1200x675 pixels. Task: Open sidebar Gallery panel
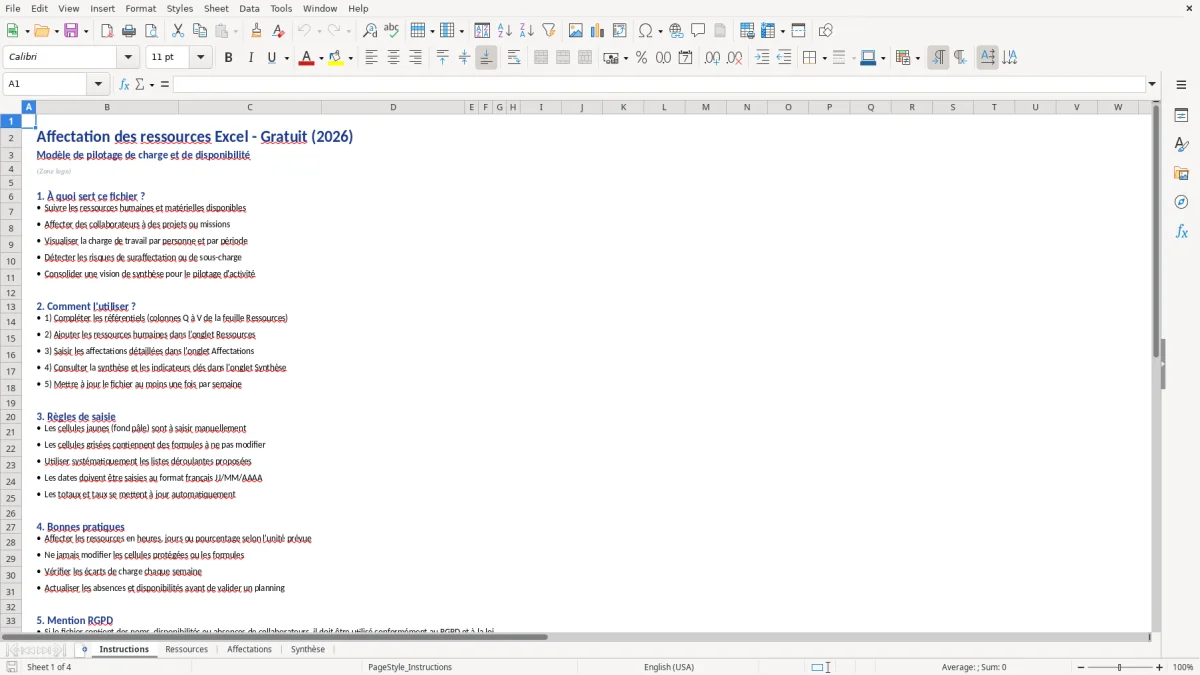pos(1181,173)
